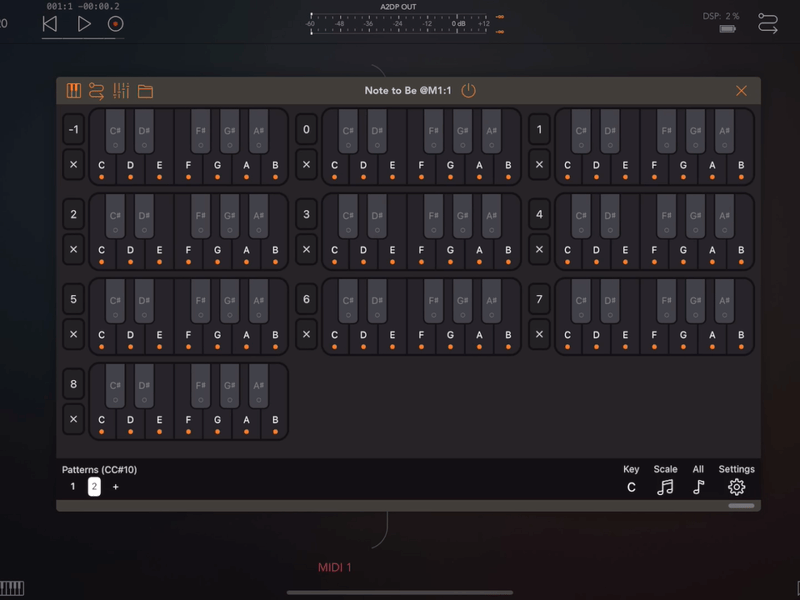Screen dimensions: 800x600
Task: Open the MIDI routing arrow icon
Action: coord(95,90)
